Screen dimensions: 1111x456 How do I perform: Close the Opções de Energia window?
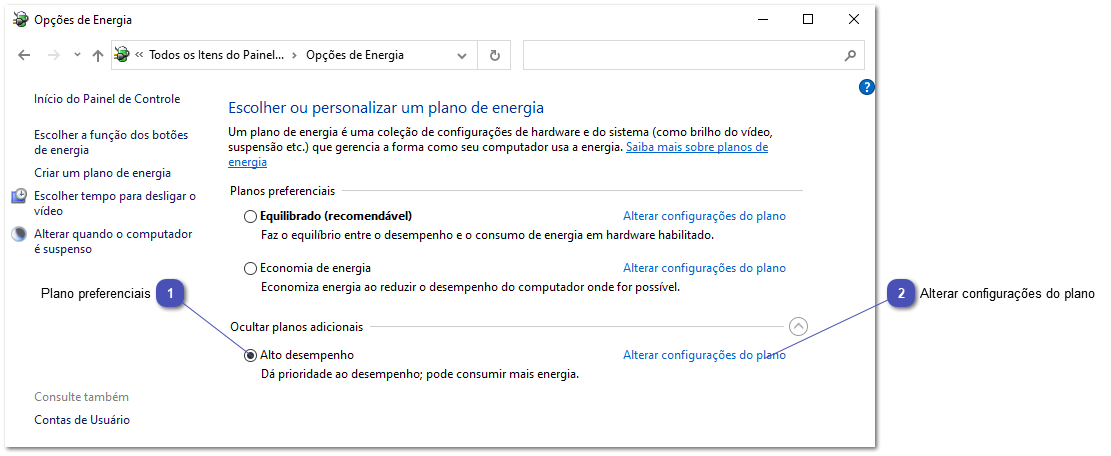pos(854,20)
